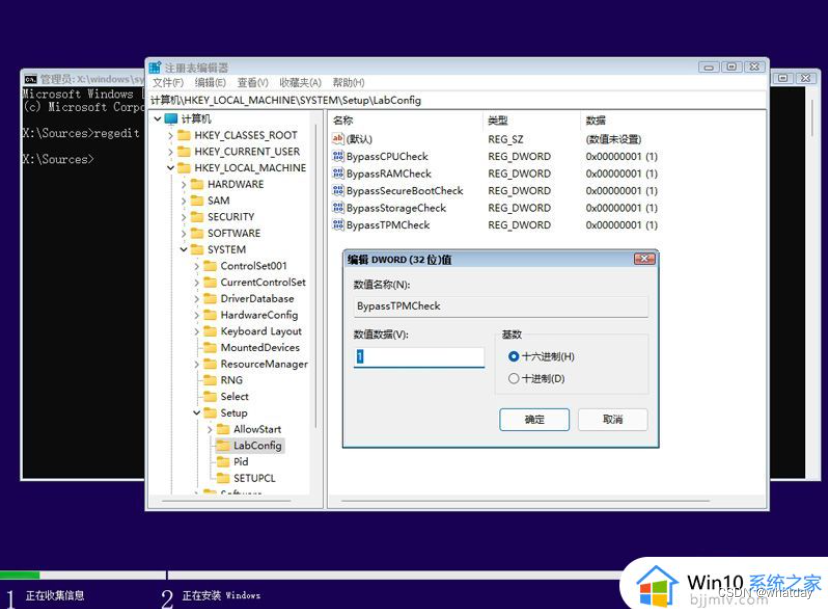The width and height of the screenshot is (828, 609).
Task: Click the BypassStorageCheck value name
Action: click(x=396, y=208)
